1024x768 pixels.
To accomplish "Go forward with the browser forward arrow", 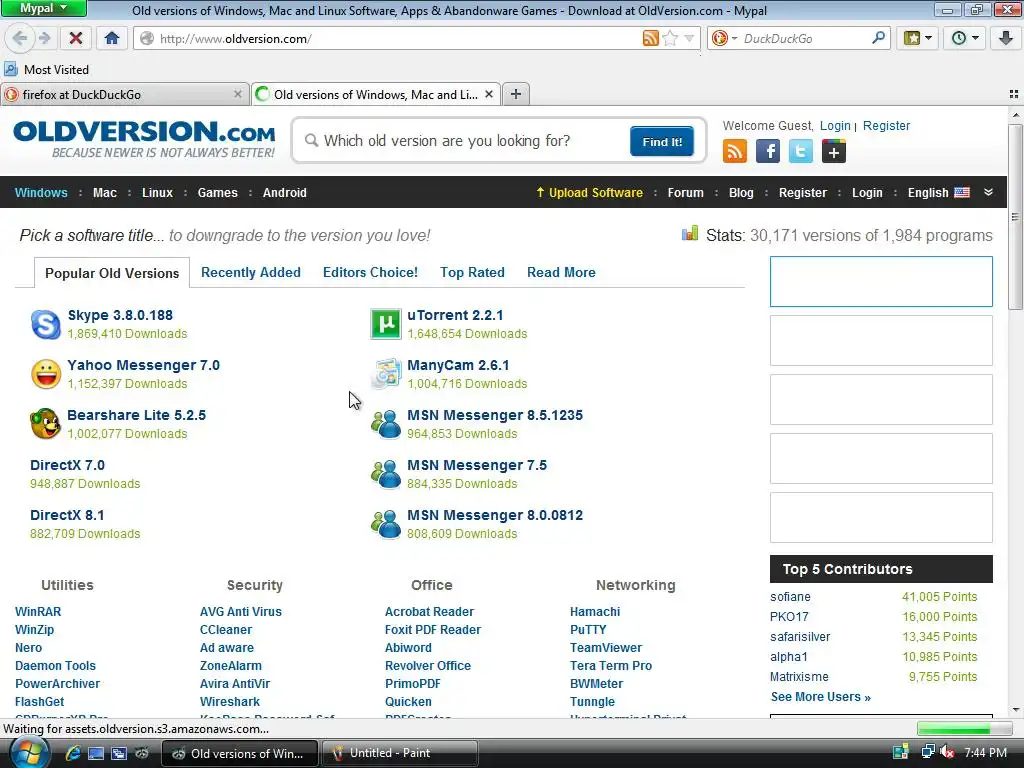I will (x=44, y=38).
